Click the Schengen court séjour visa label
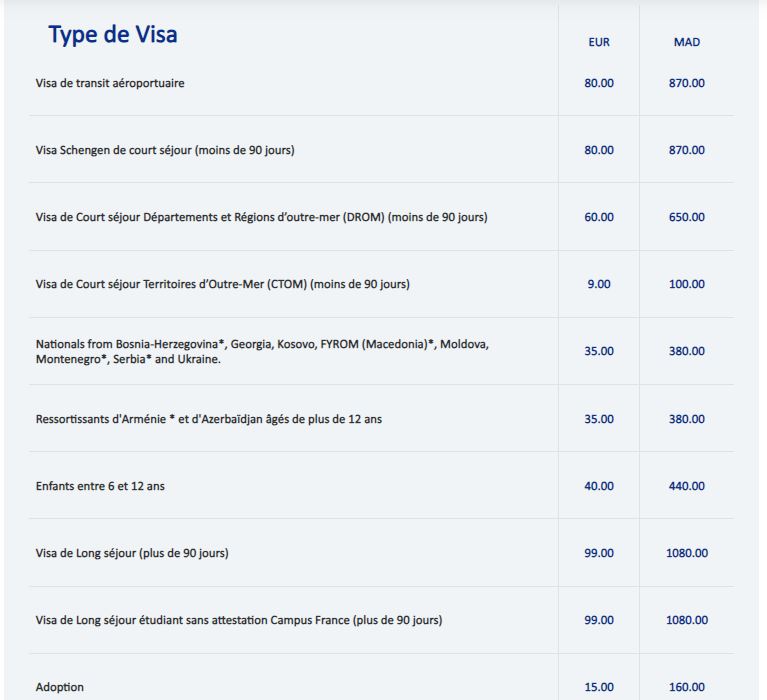The height and width of the screenshot is (700, 767). tap(165, 150)
